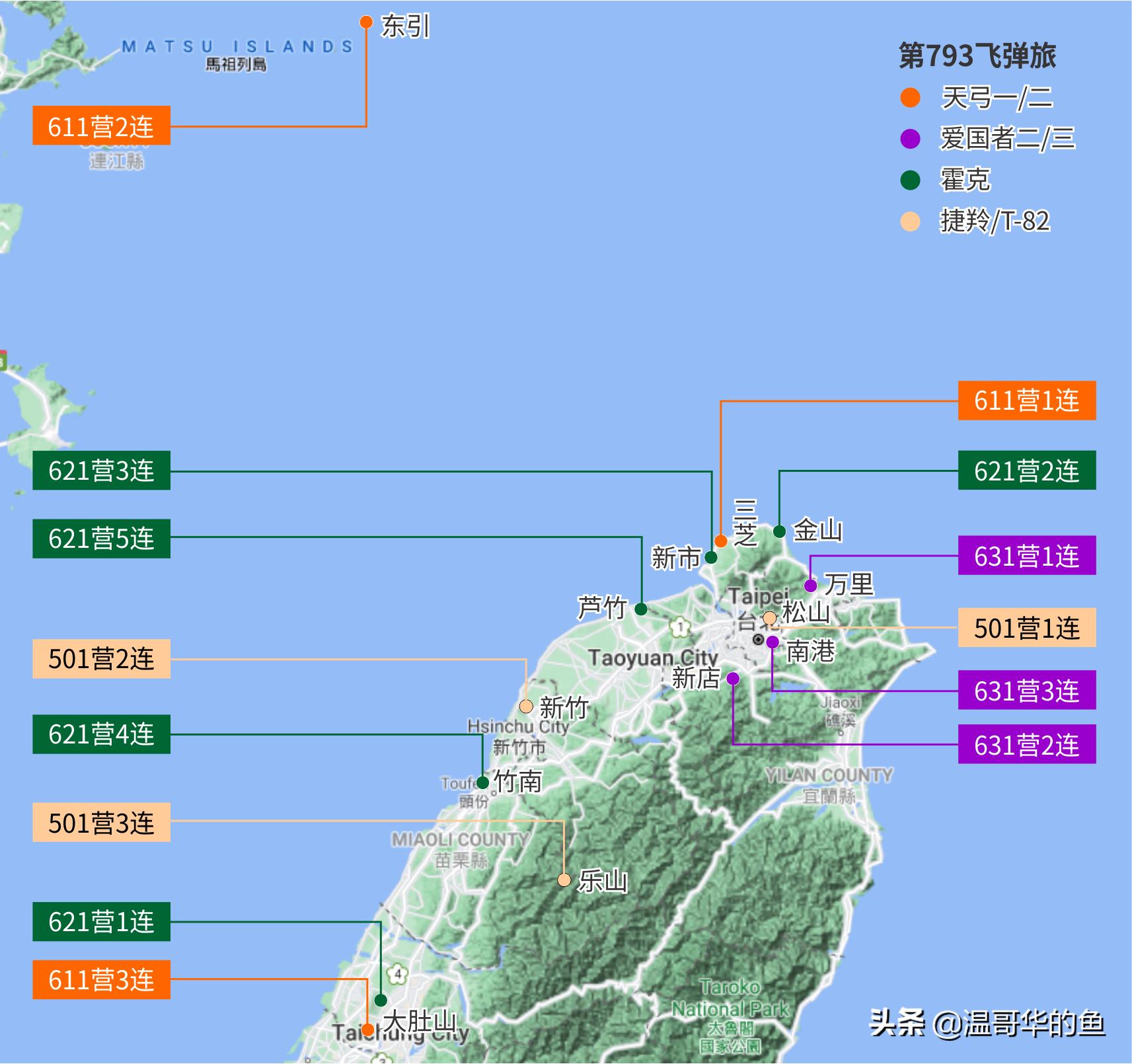
Task: Click the beige 松山 marker
Action: coord(769,618)
